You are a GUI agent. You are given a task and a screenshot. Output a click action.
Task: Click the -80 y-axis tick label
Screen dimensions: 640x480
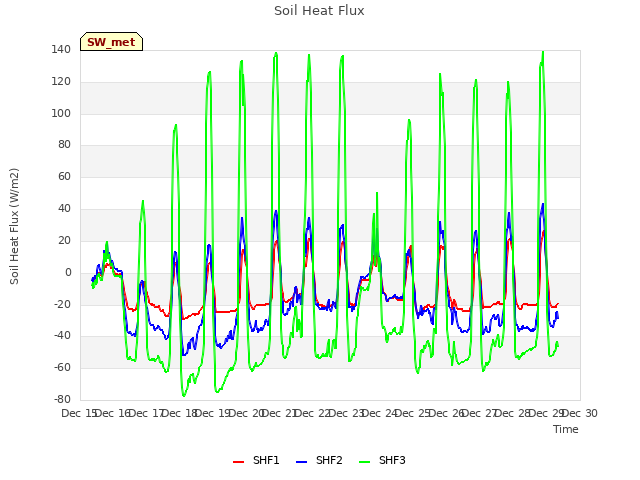pyautogui.click(x=62, y=400)
